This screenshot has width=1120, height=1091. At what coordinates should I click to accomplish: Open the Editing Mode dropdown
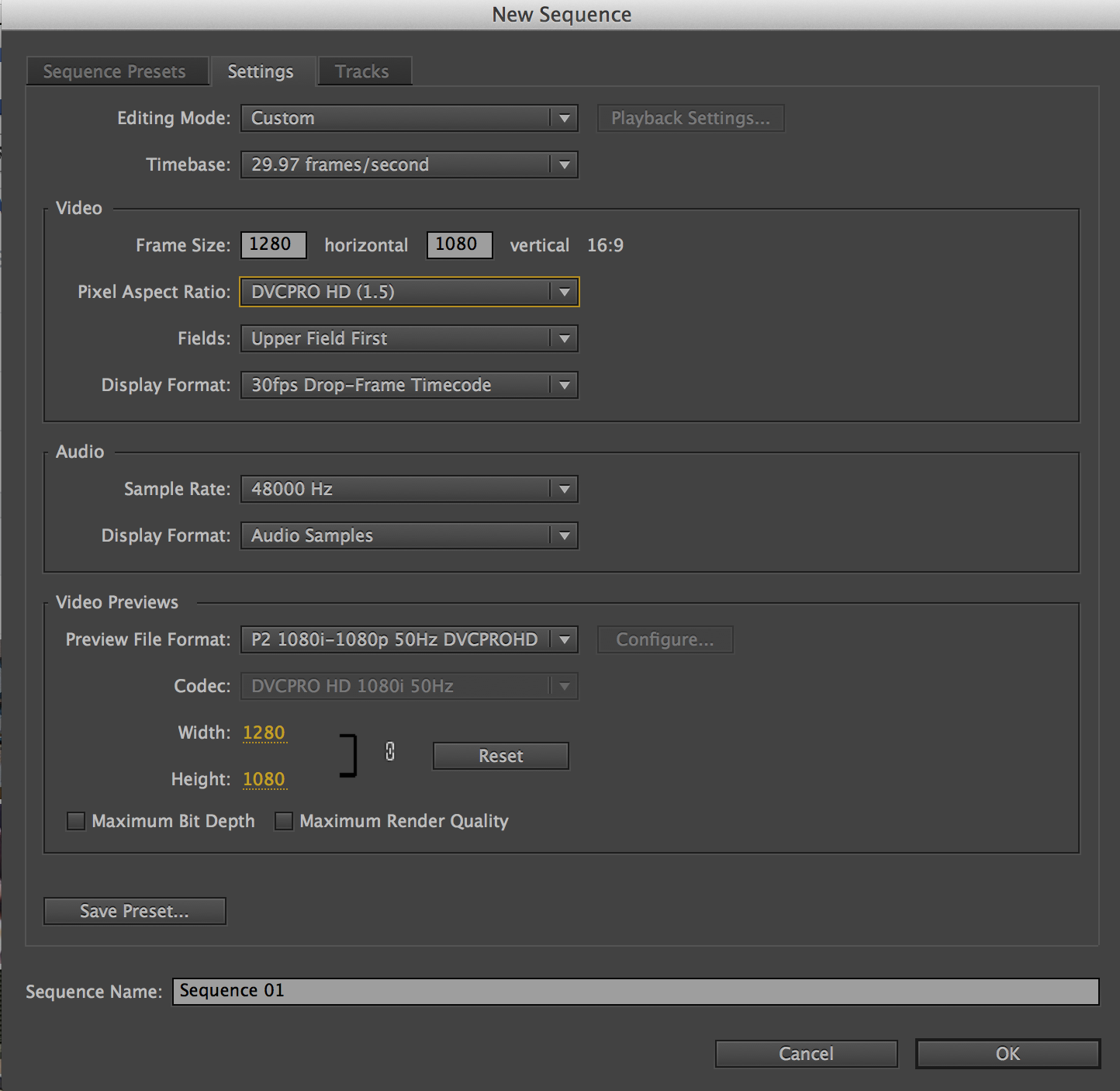(409, 118)
